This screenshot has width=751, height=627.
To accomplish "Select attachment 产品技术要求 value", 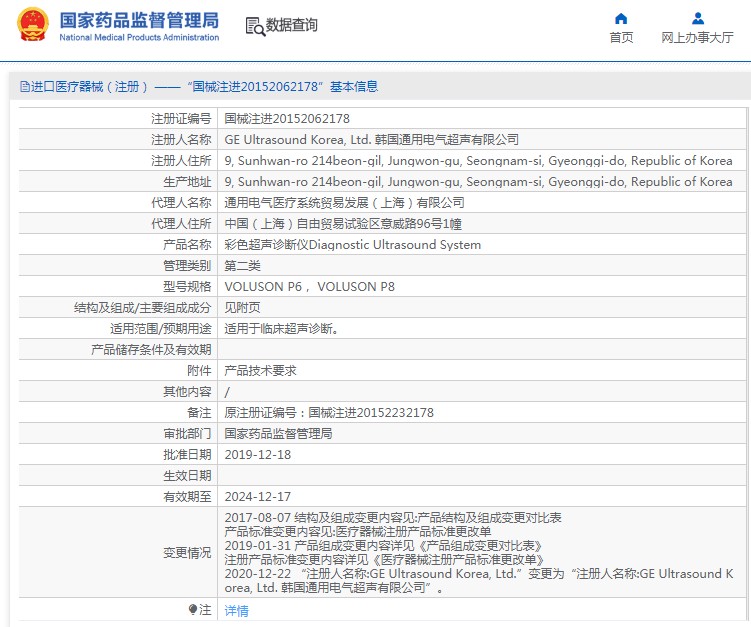I will pos(261,371).
